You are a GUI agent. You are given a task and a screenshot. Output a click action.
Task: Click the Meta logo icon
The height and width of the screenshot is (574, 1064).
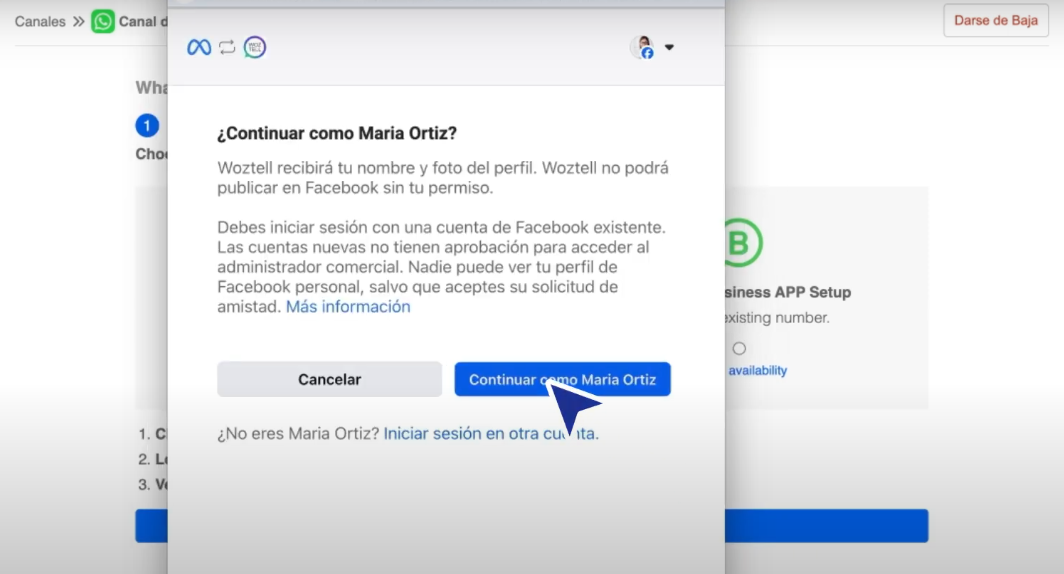pos(199,47)
